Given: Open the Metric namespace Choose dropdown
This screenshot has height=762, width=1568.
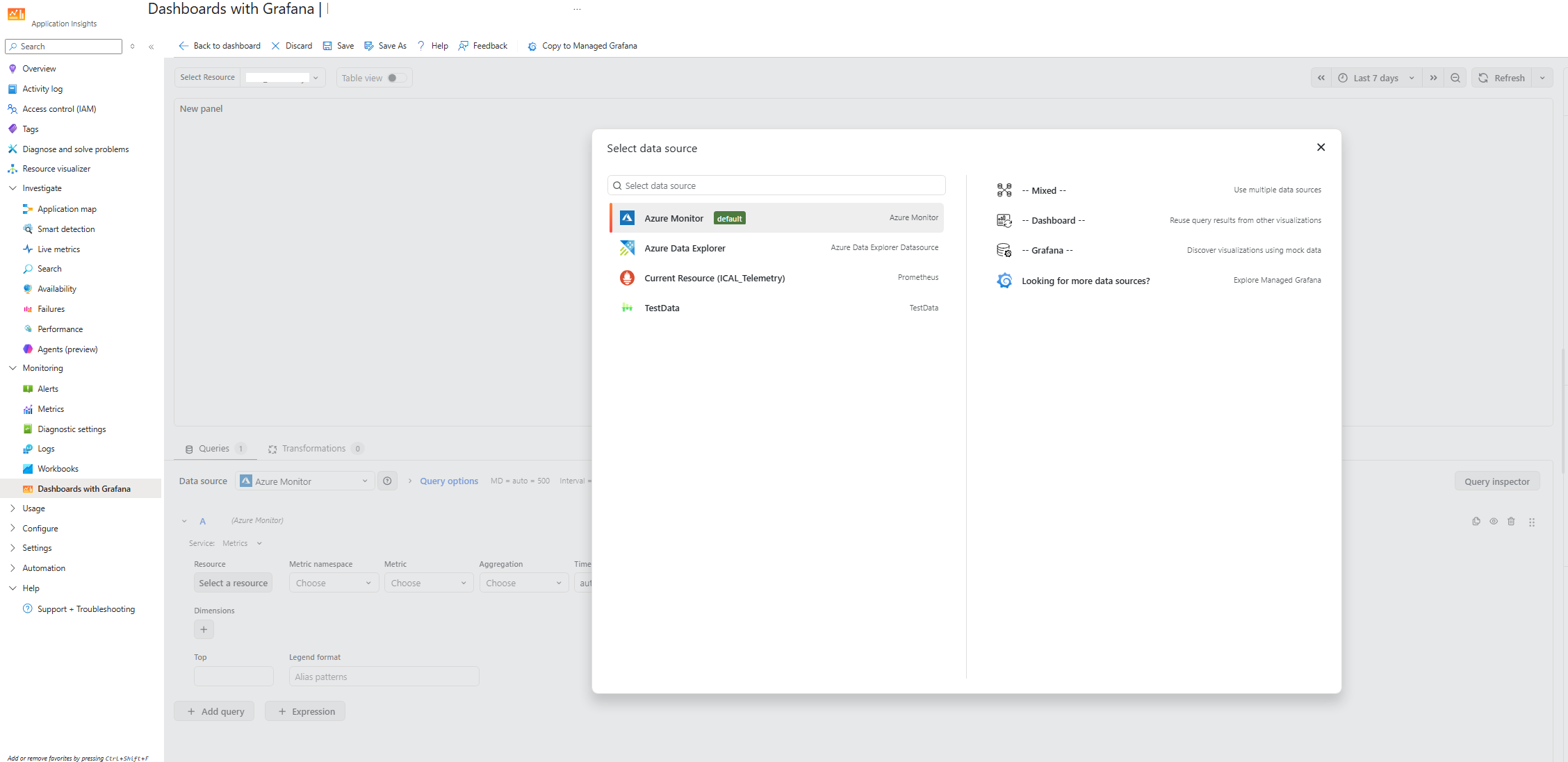Looking at the screenshot, I should [x=334, y=583].
